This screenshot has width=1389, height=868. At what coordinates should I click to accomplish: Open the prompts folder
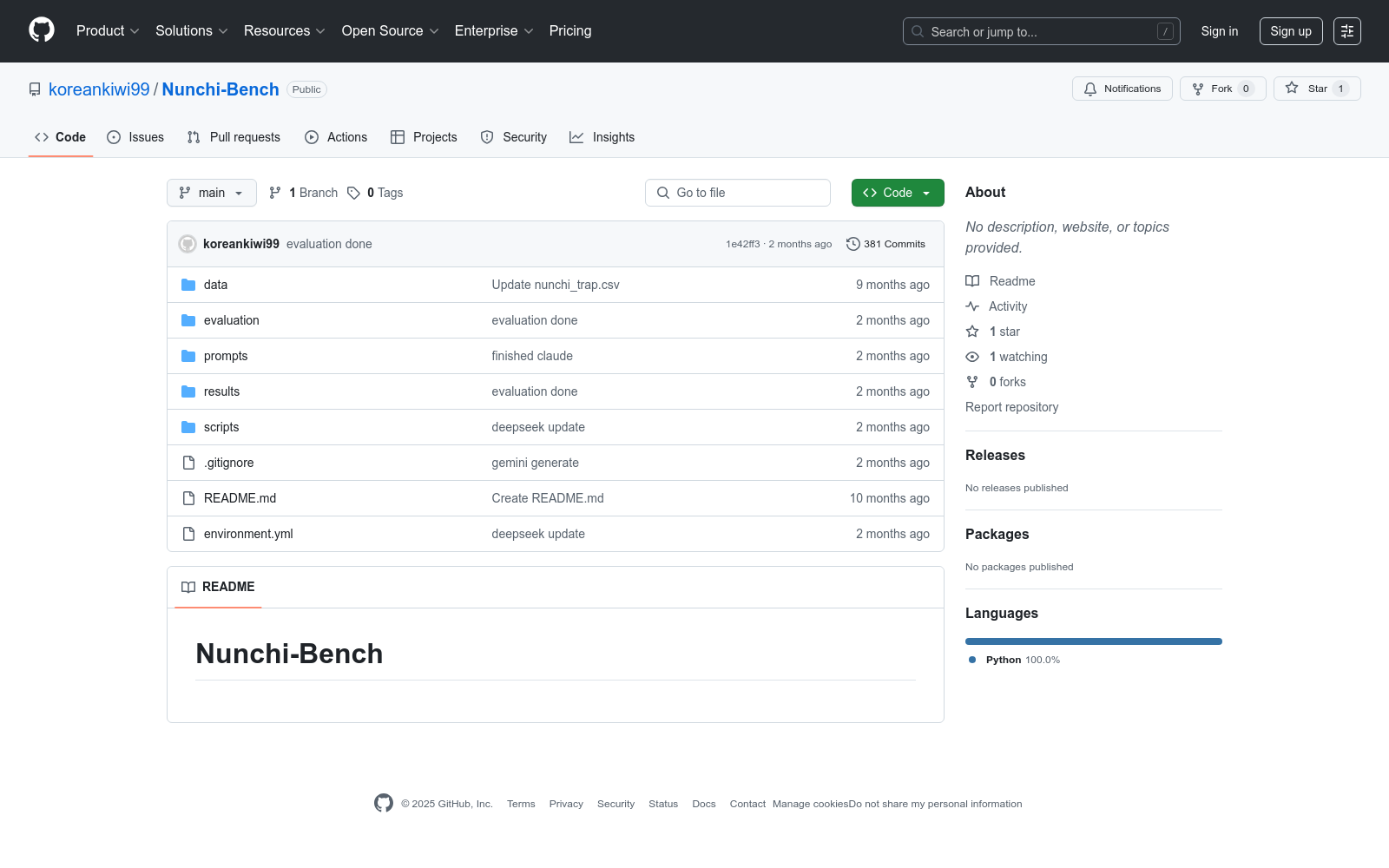[x=226, y=356]
